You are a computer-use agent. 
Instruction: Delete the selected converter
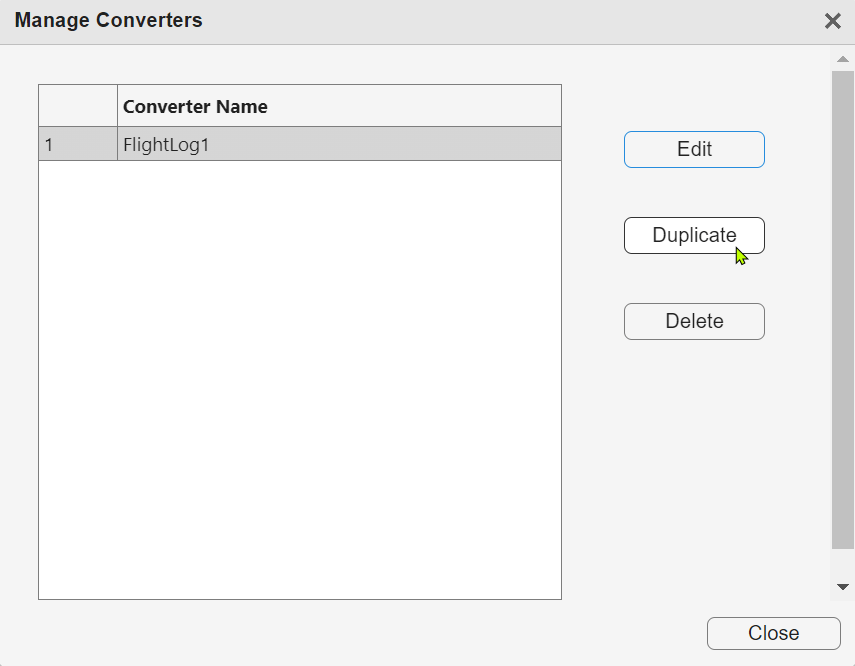point(694,322)
